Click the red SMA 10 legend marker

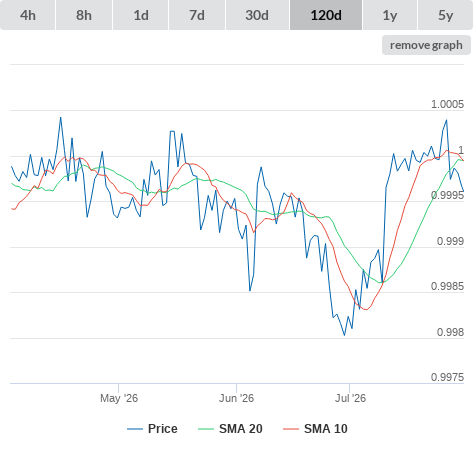291,429
